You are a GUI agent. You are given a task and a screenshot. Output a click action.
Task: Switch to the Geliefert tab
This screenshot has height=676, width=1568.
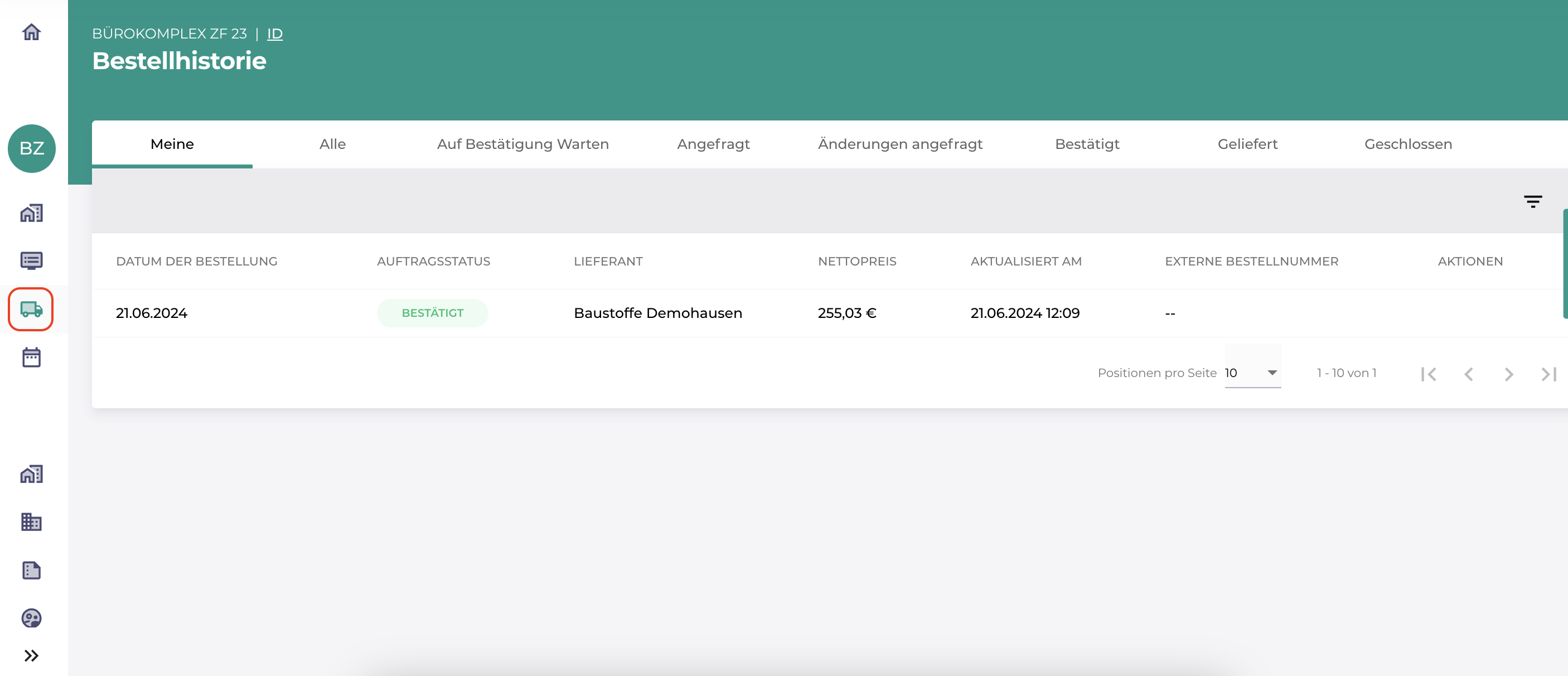[1247, 144]
